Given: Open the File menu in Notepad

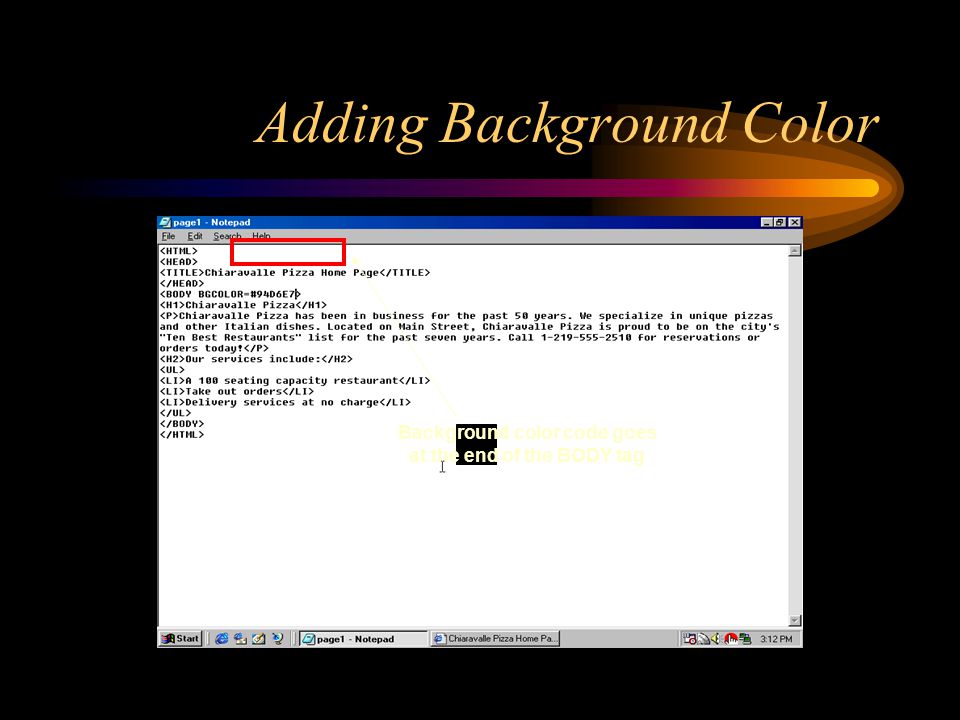Looking at the screenshot, I should point(168,236).
